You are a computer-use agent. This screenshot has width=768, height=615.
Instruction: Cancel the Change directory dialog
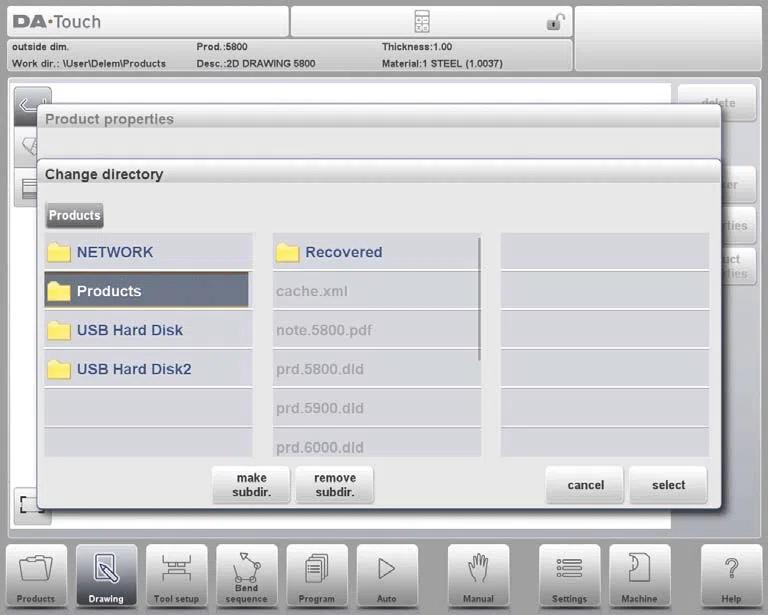pyautogui.click(x=585, y=485)
